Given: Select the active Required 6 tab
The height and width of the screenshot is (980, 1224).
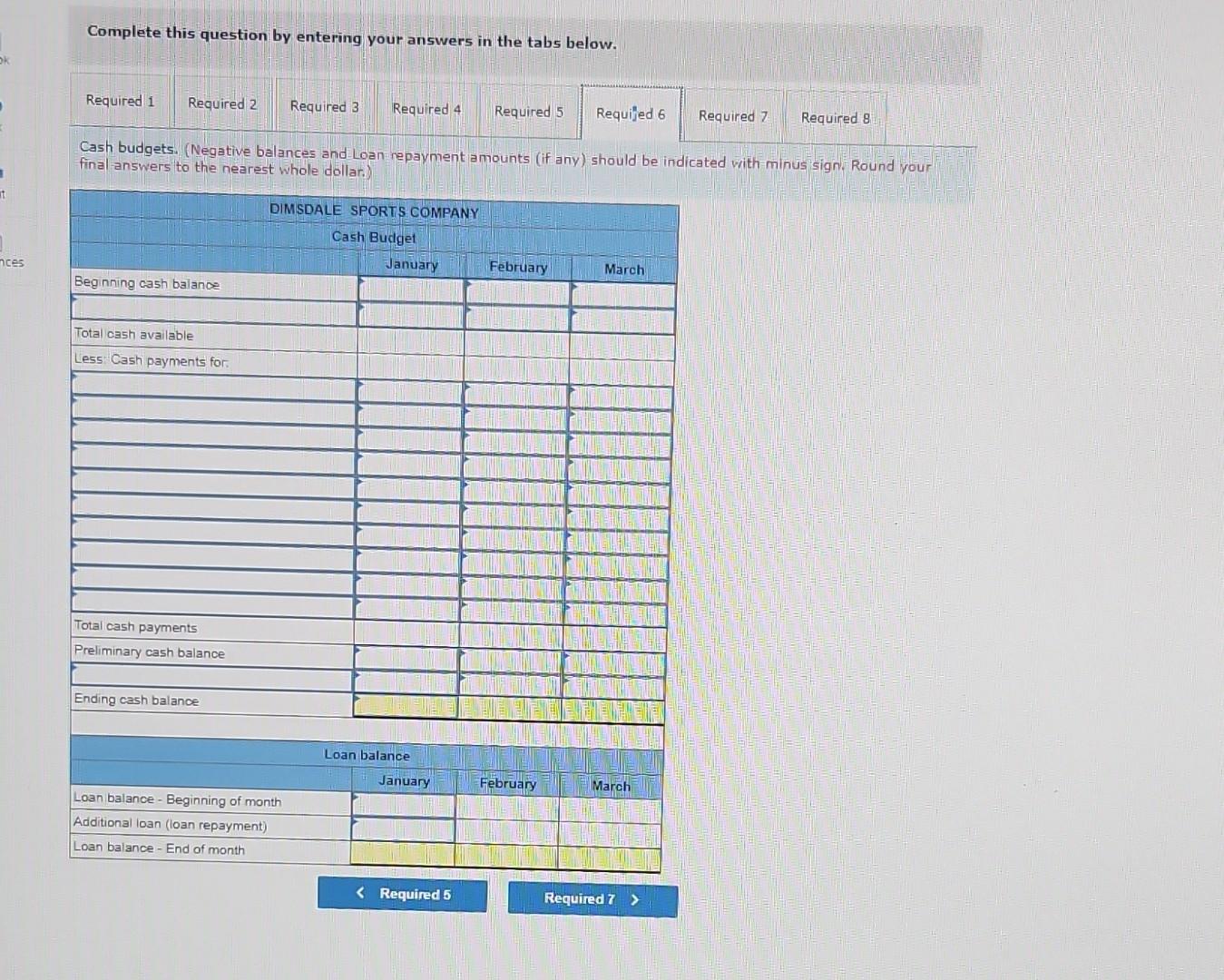Looking at the screenshot, I should point(631,114).
